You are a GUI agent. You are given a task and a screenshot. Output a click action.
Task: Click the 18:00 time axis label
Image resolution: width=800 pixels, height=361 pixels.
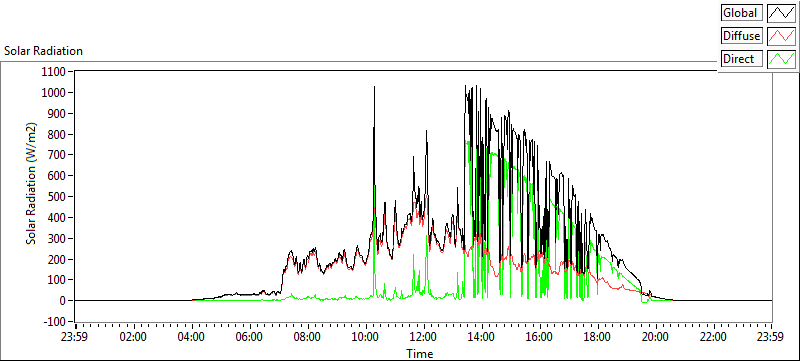pyautogui.click(x=597, y=337)
